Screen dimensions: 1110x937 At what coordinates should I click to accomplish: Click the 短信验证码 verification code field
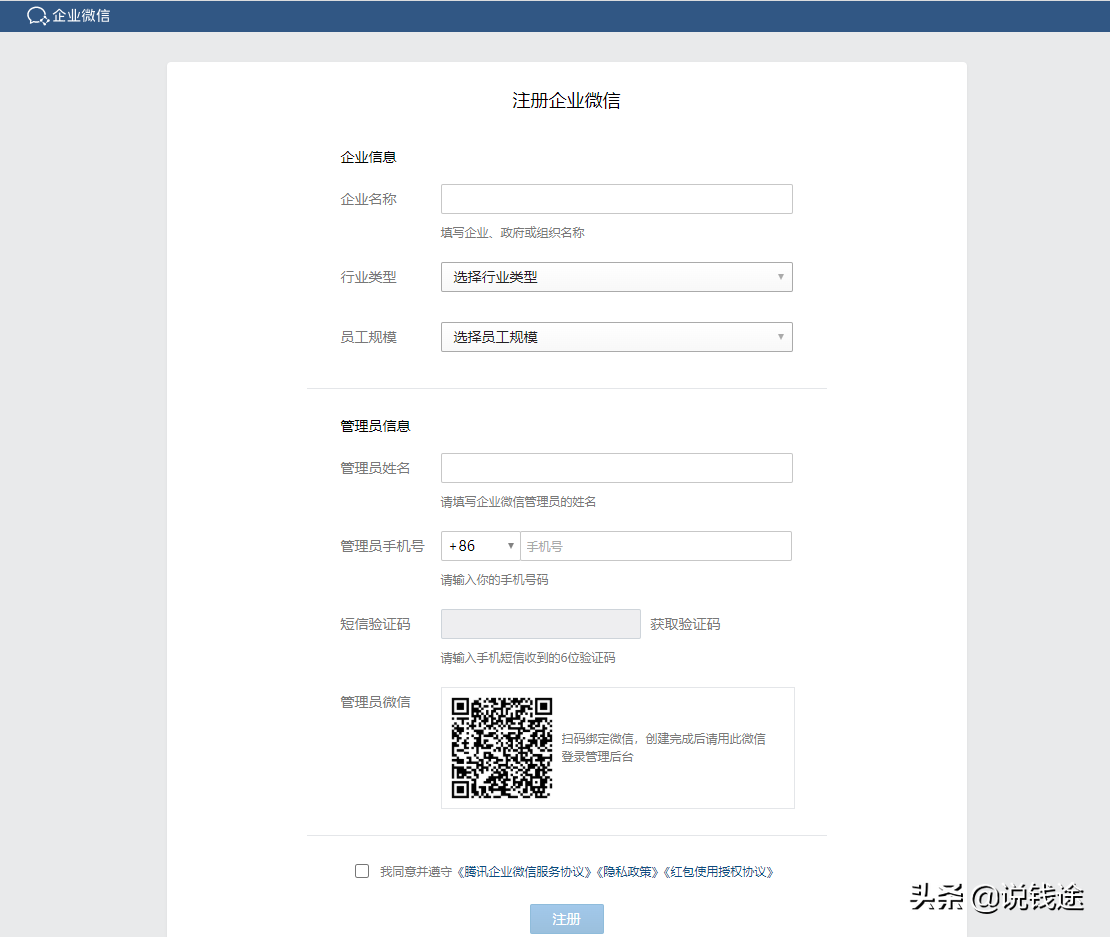[540, 623]
